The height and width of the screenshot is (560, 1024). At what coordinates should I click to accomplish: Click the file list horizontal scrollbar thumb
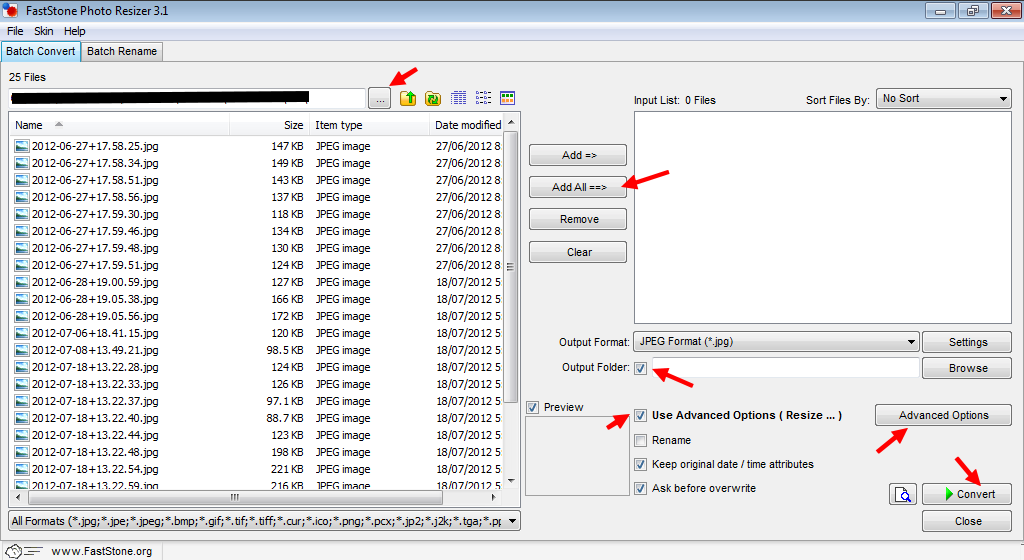pos(235,497)
